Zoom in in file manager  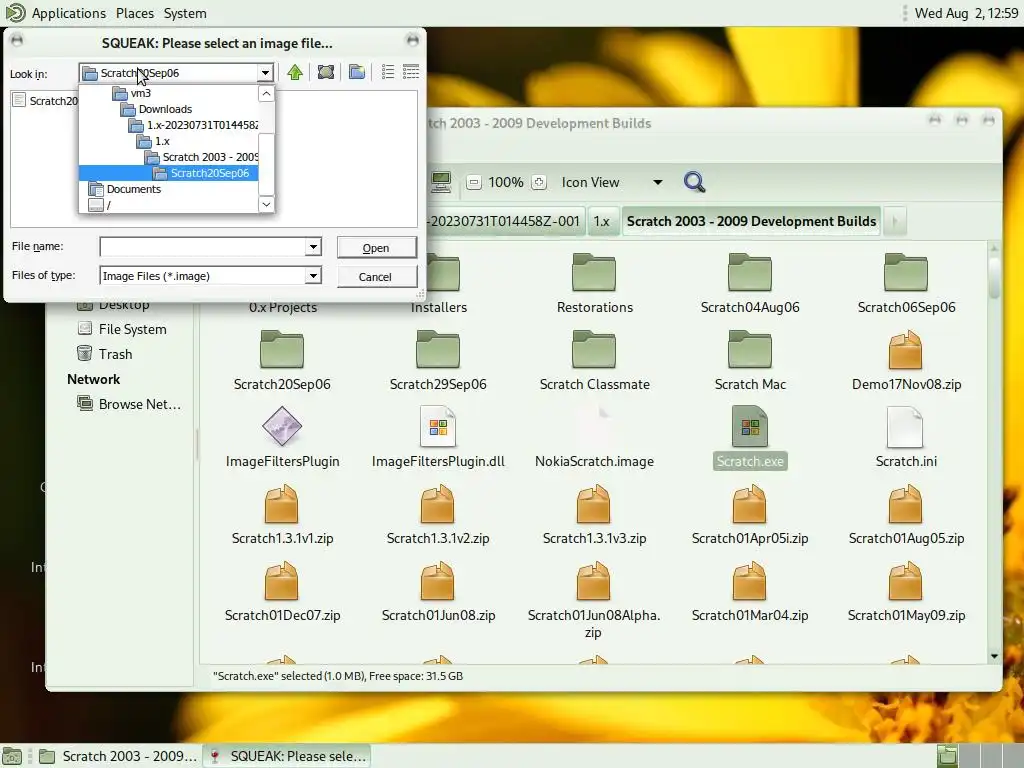[x=539, y=183]
